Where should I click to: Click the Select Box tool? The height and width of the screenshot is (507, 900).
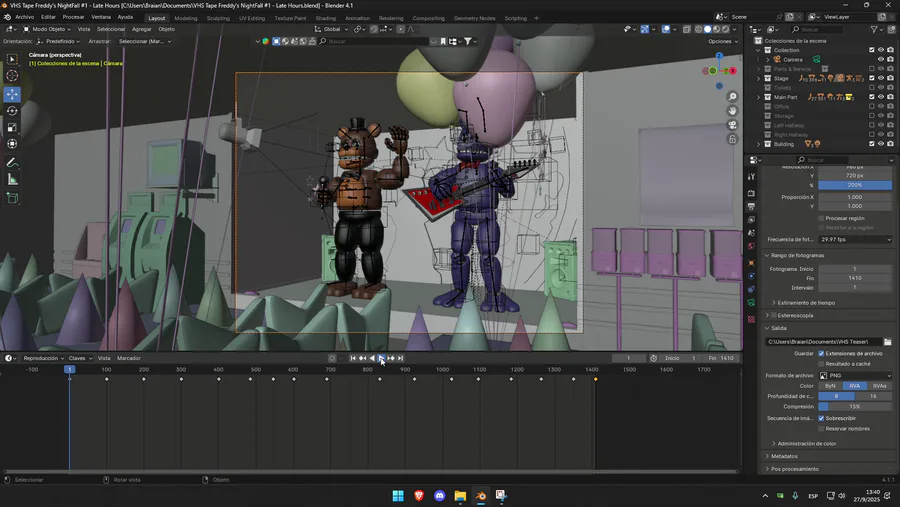pyautogui.click(x=12, y=59)
